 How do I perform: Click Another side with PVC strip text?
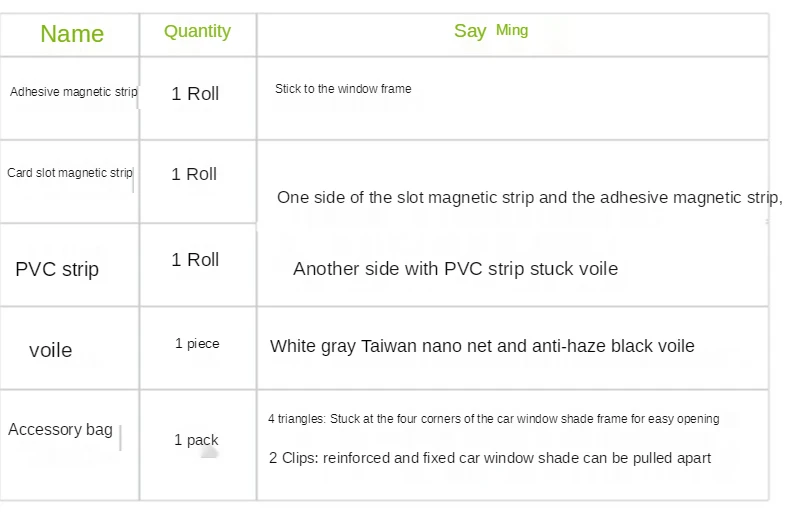click(x=455, y=269)
